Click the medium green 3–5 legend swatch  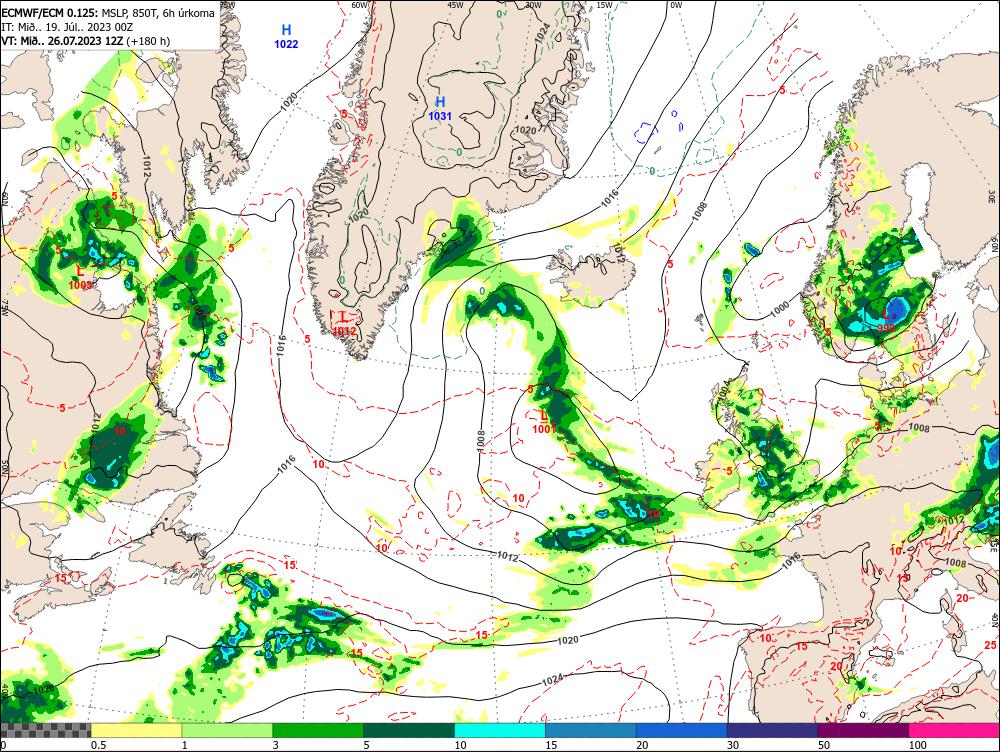(x=318, y=730)
